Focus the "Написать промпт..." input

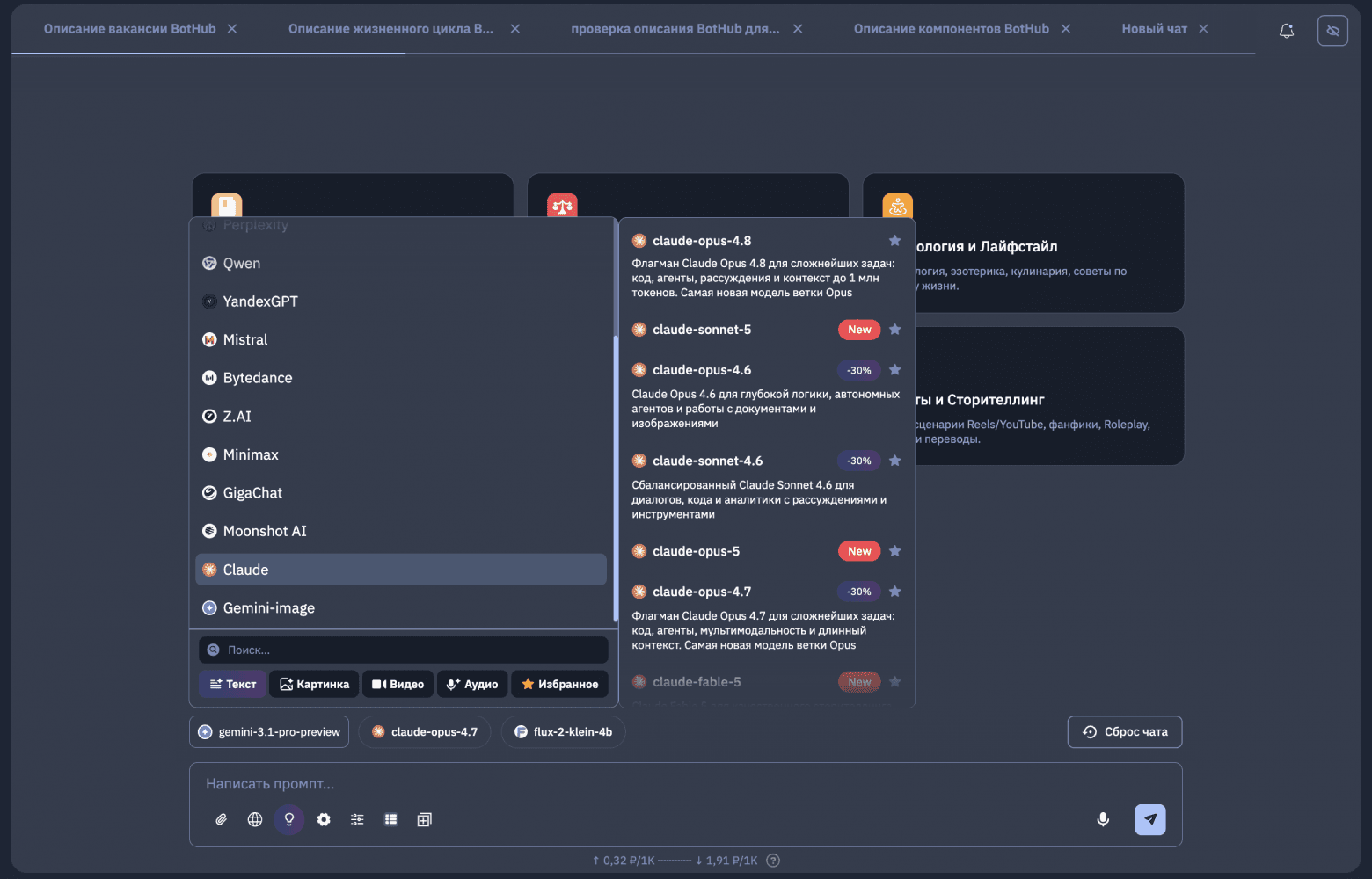click(x=686, y=784)
